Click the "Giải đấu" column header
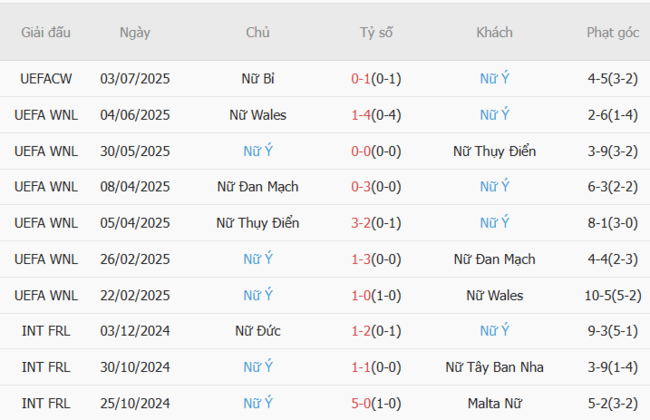Image resolution: width=650 pixels, height=420 pixels. [x=46, y=32]
